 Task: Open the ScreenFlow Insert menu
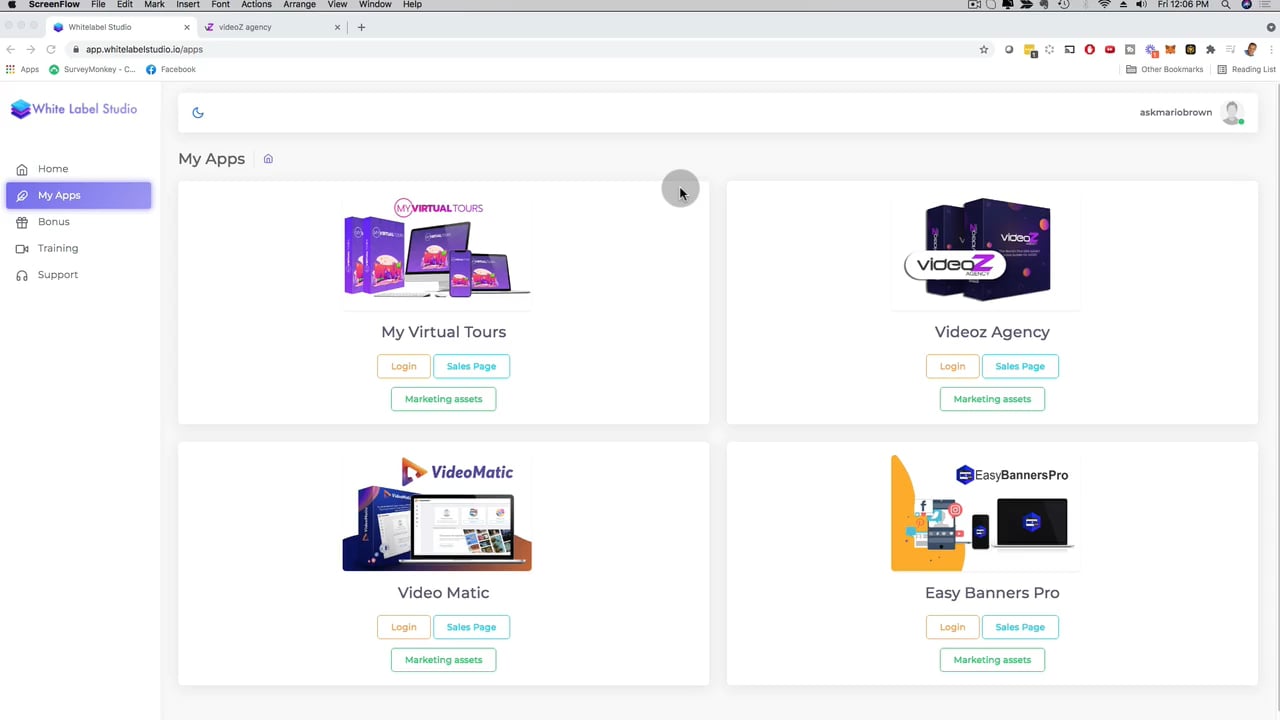click(187, 5)
